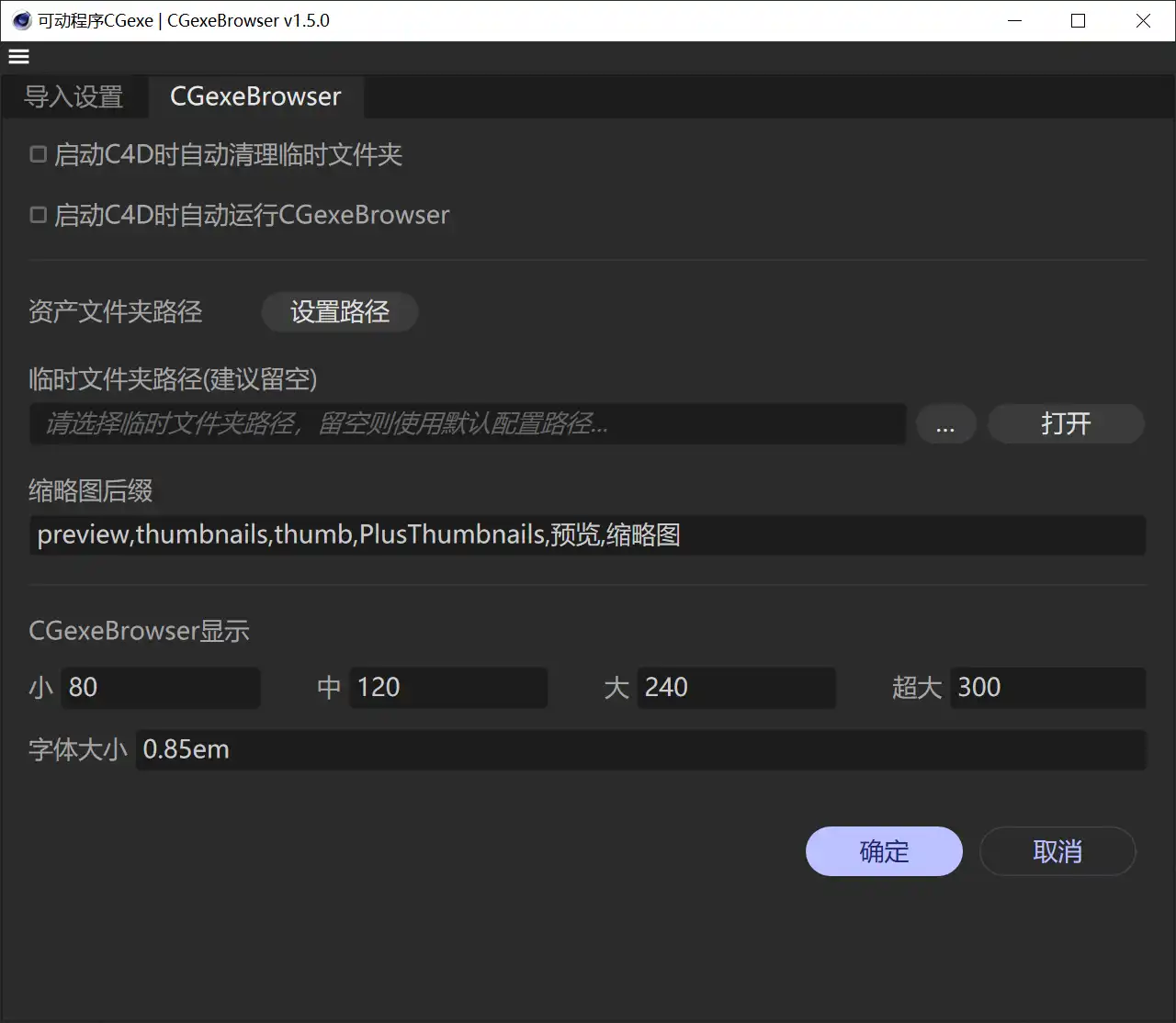Click the CGexeBrowser显示 section heading
Image resolution: width=1176 pixels, height=1023 pixels.
pyautogui.click(x=139, y=631)
